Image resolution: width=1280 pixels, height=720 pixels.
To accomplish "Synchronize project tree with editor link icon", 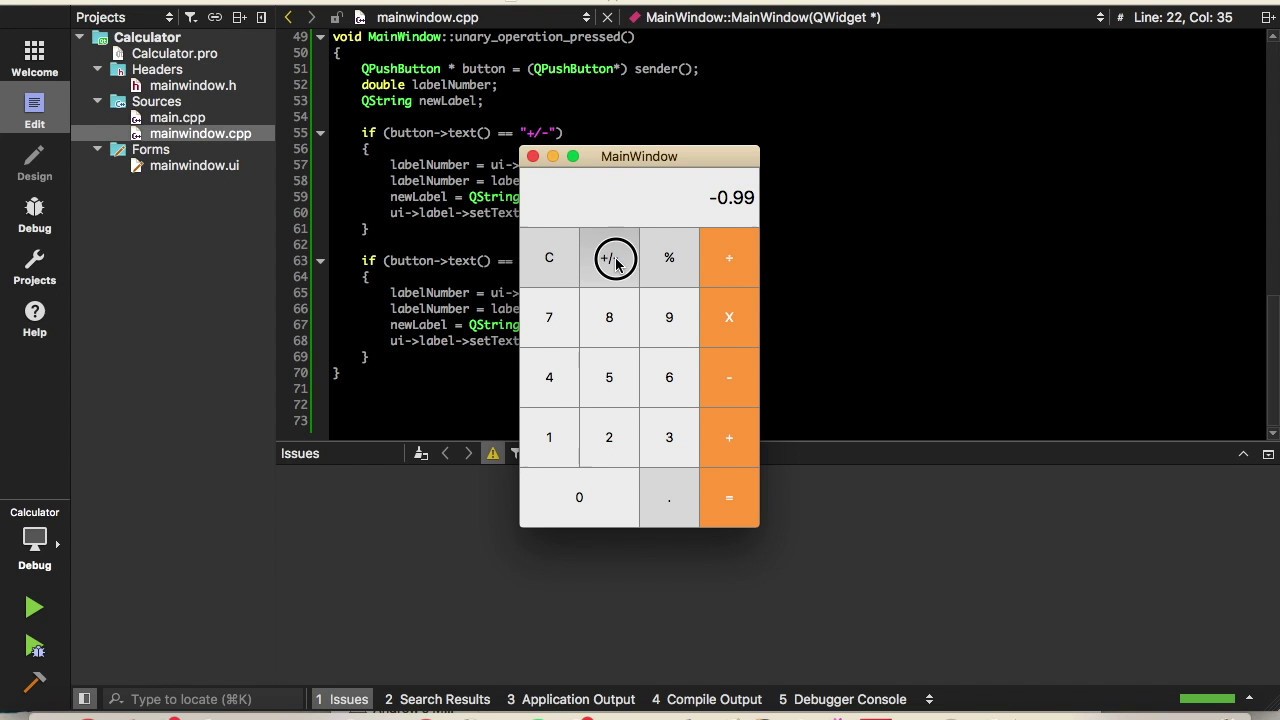I will (214, 17).
